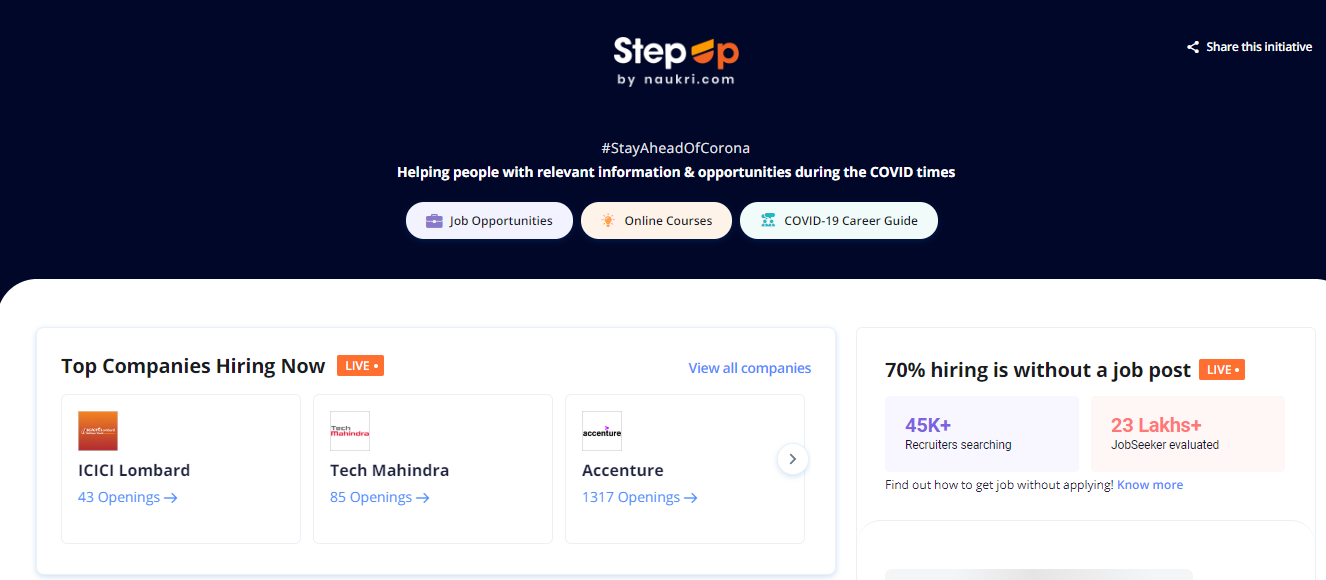Screen dimensions: 1326x580
Task: Click the Tech Mahindra company logo
Action: tap(350, 431)
